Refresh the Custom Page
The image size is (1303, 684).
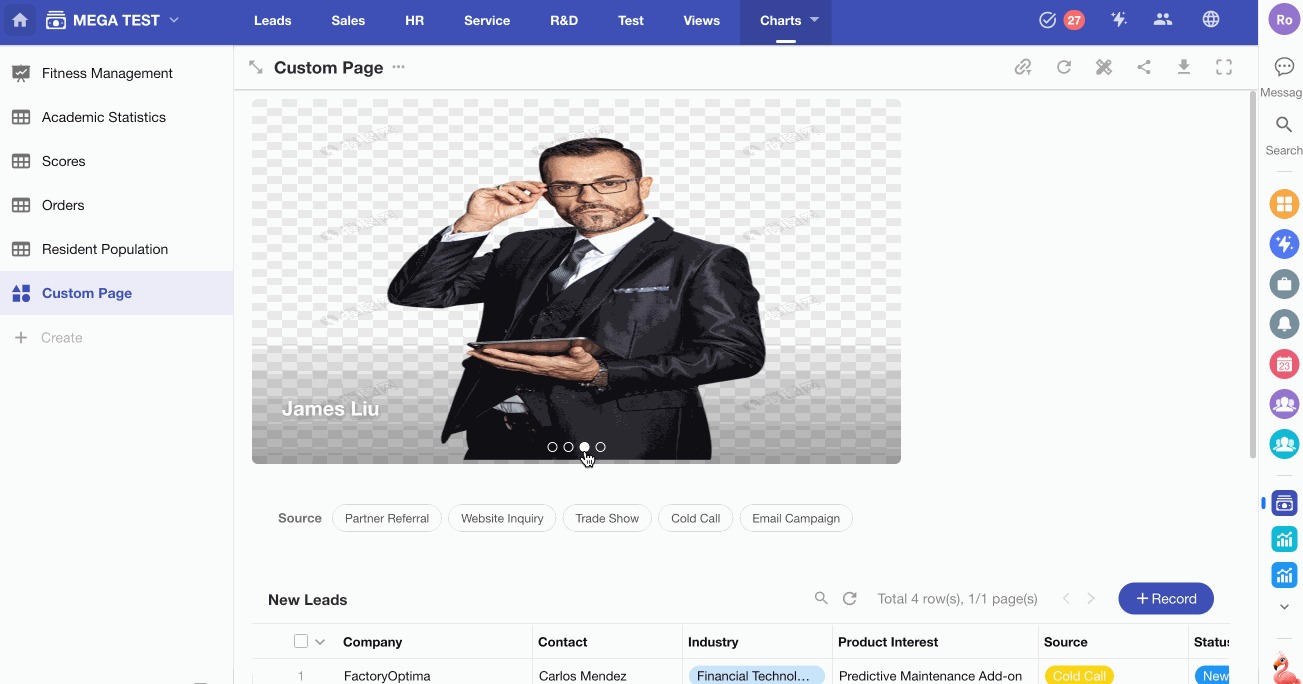point(1064,67)
